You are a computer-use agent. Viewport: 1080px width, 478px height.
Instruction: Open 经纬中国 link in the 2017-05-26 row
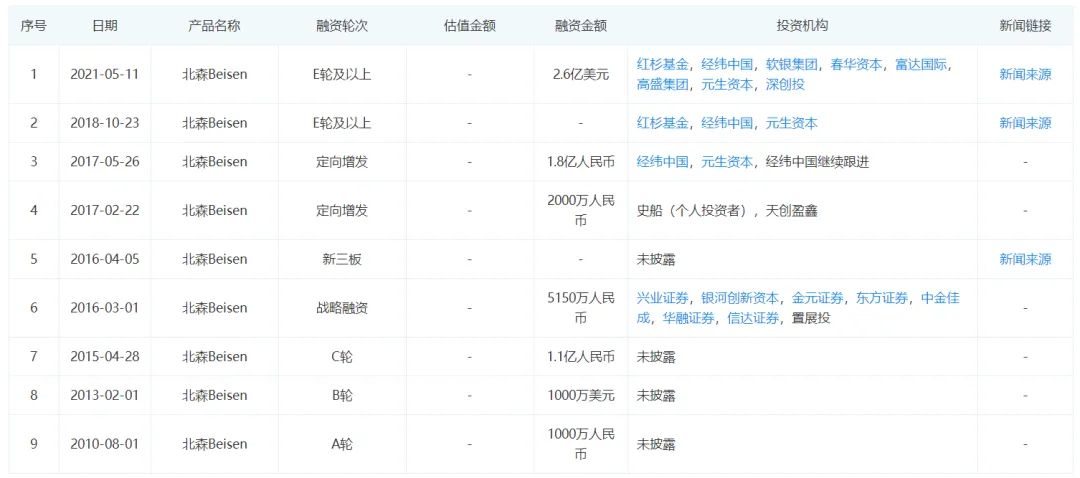click(x=663, y=162)
